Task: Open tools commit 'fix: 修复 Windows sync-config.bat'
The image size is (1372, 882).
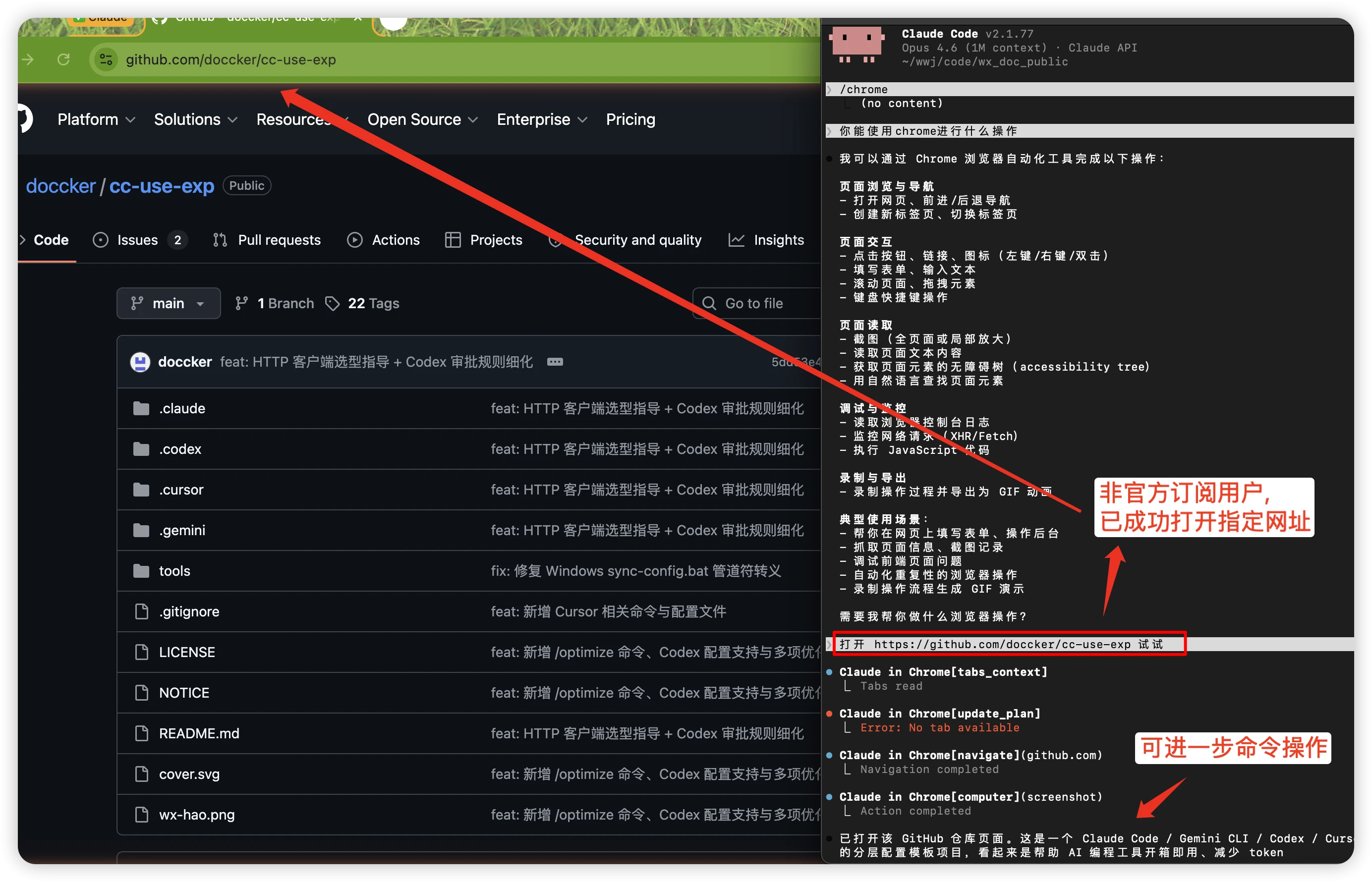Action: point(636,571)
